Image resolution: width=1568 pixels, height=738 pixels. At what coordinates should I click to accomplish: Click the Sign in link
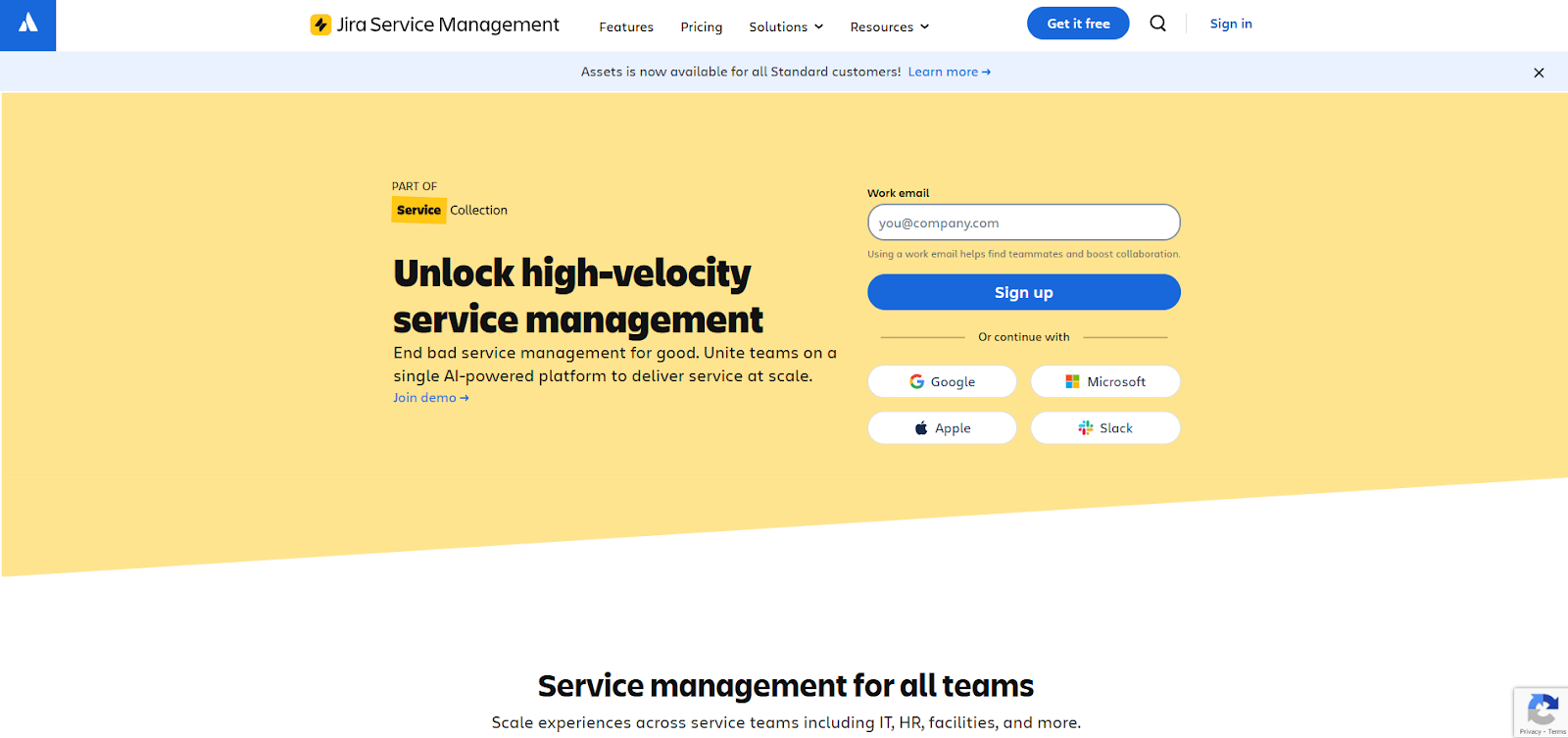click(1231, 24)
